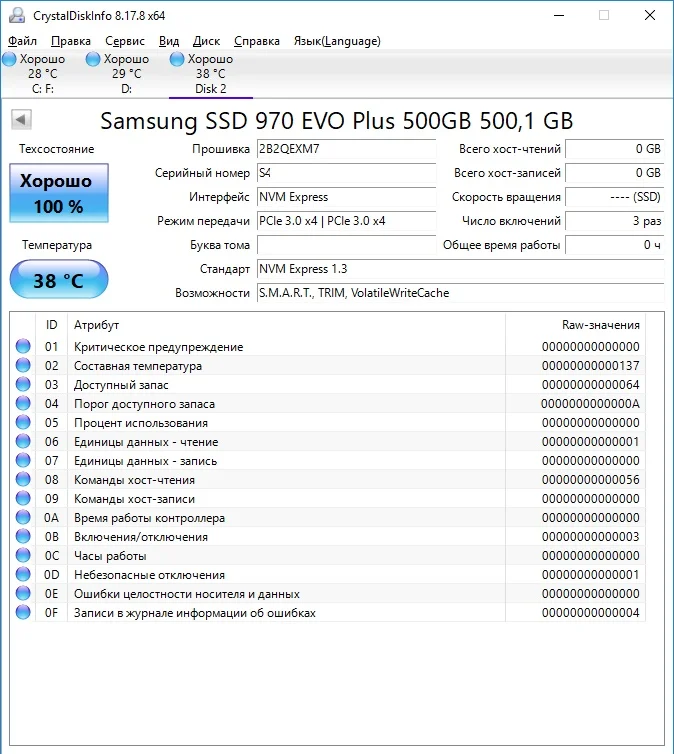Click the Общее время работы value 0 ч
The height and width of the screenshot is (754, 674).
coord(614,245)
